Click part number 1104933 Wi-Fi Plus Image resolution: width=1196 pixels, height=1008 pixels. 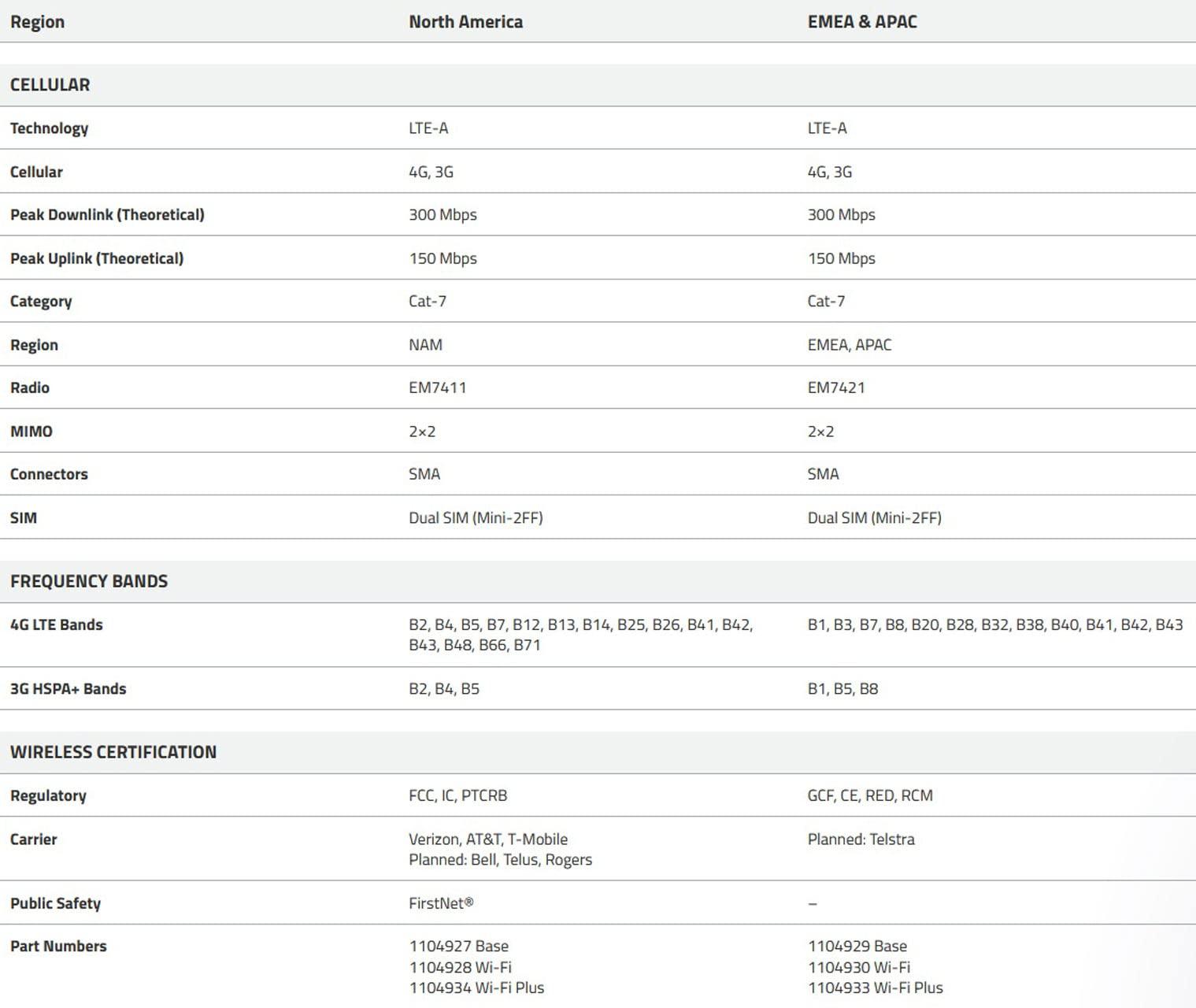click(875, 988)
